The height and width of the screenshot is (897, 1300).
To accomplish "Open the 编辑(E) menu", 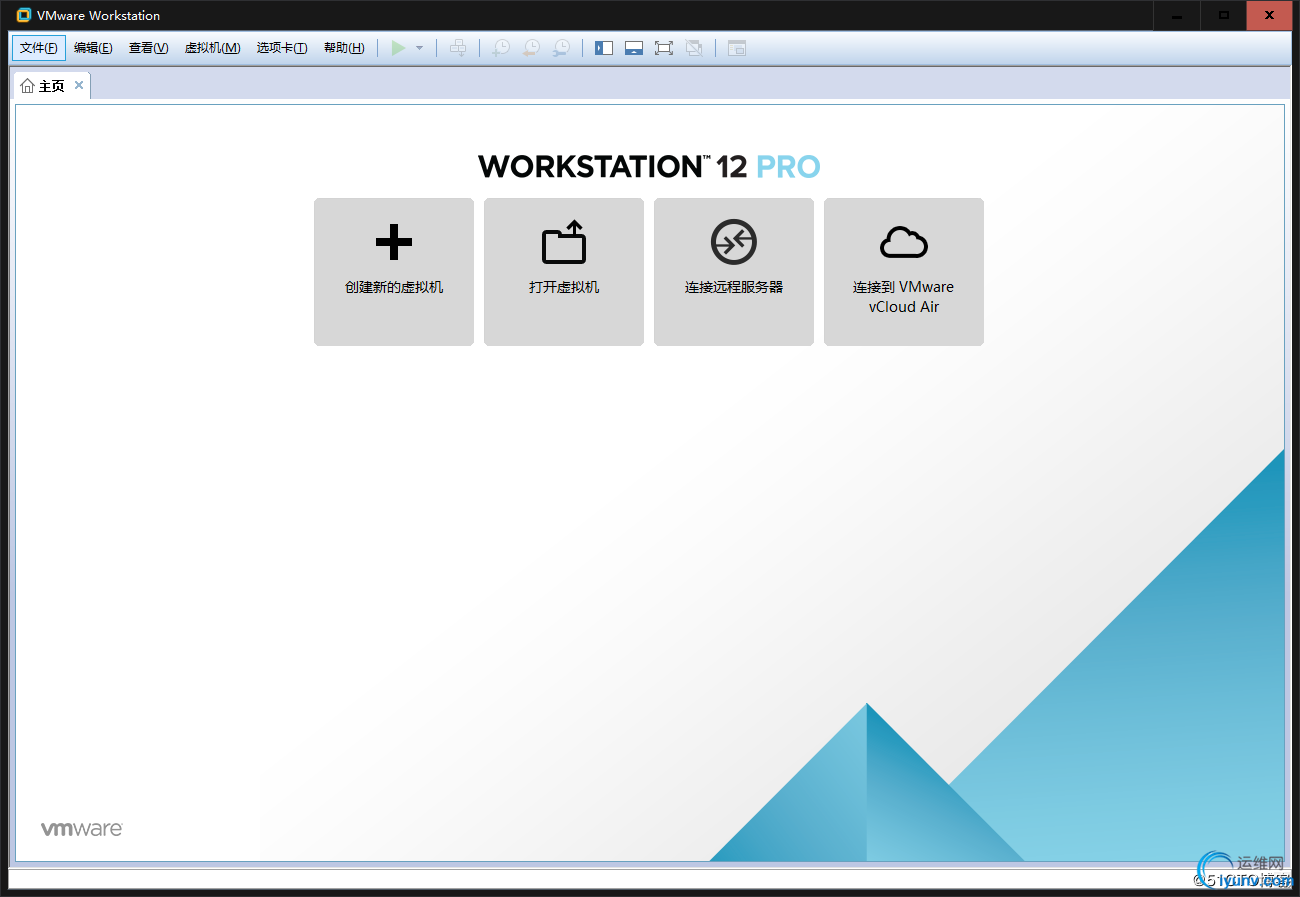I will point(93,48).
